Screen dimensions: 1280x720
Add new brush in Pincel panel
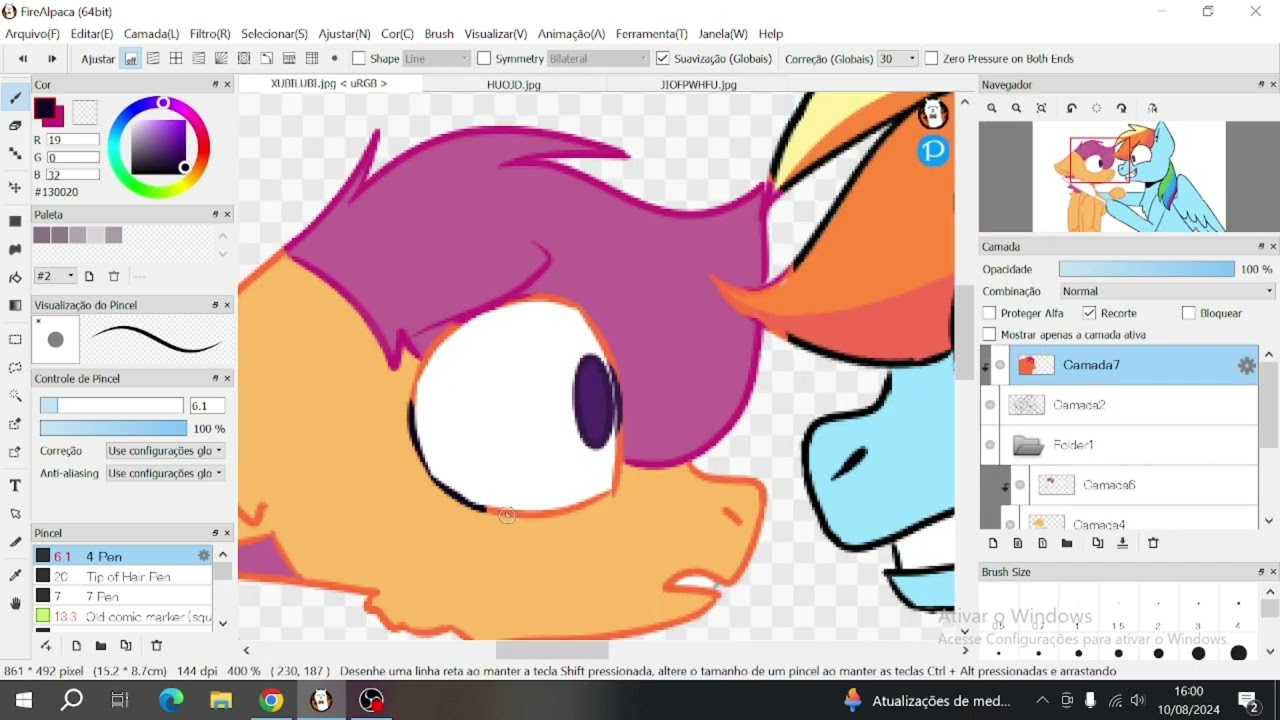coord(76,646)
